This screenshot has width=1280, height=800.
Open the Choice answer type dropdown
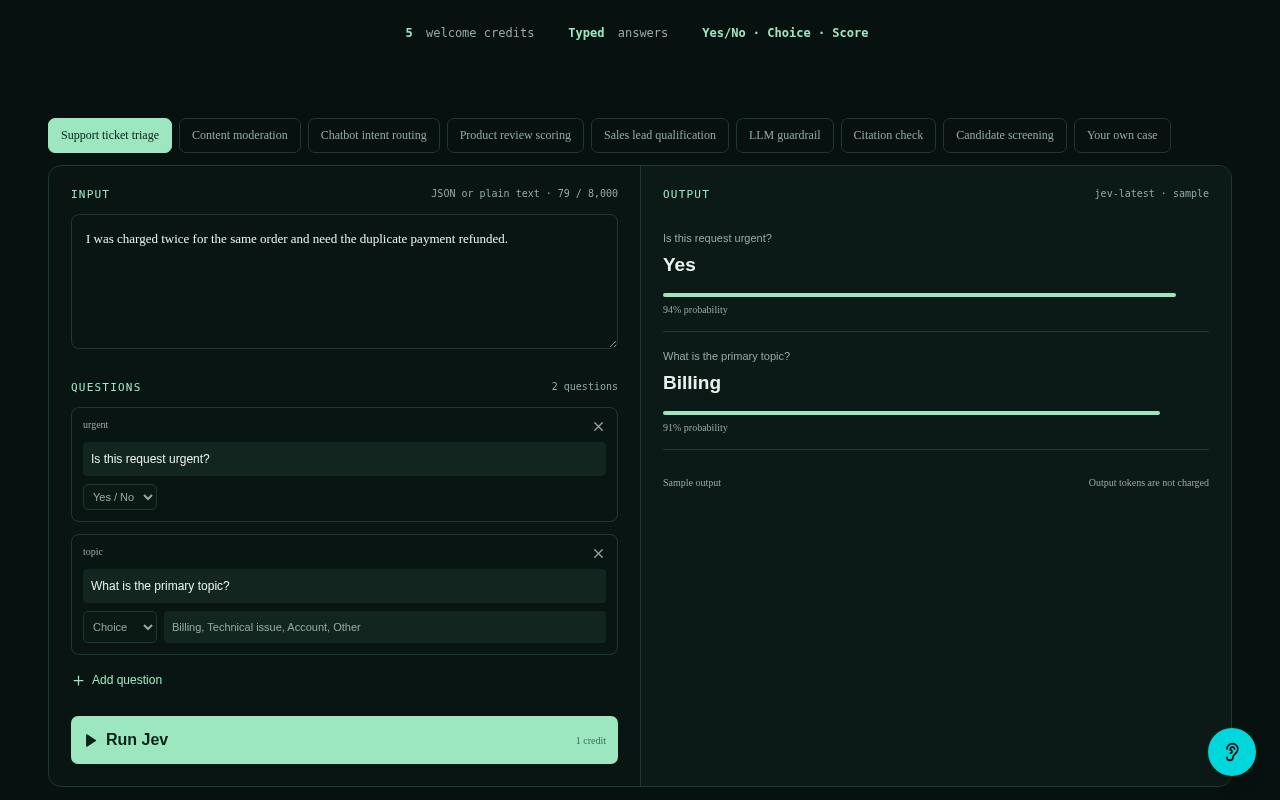(x=120, y=627)
